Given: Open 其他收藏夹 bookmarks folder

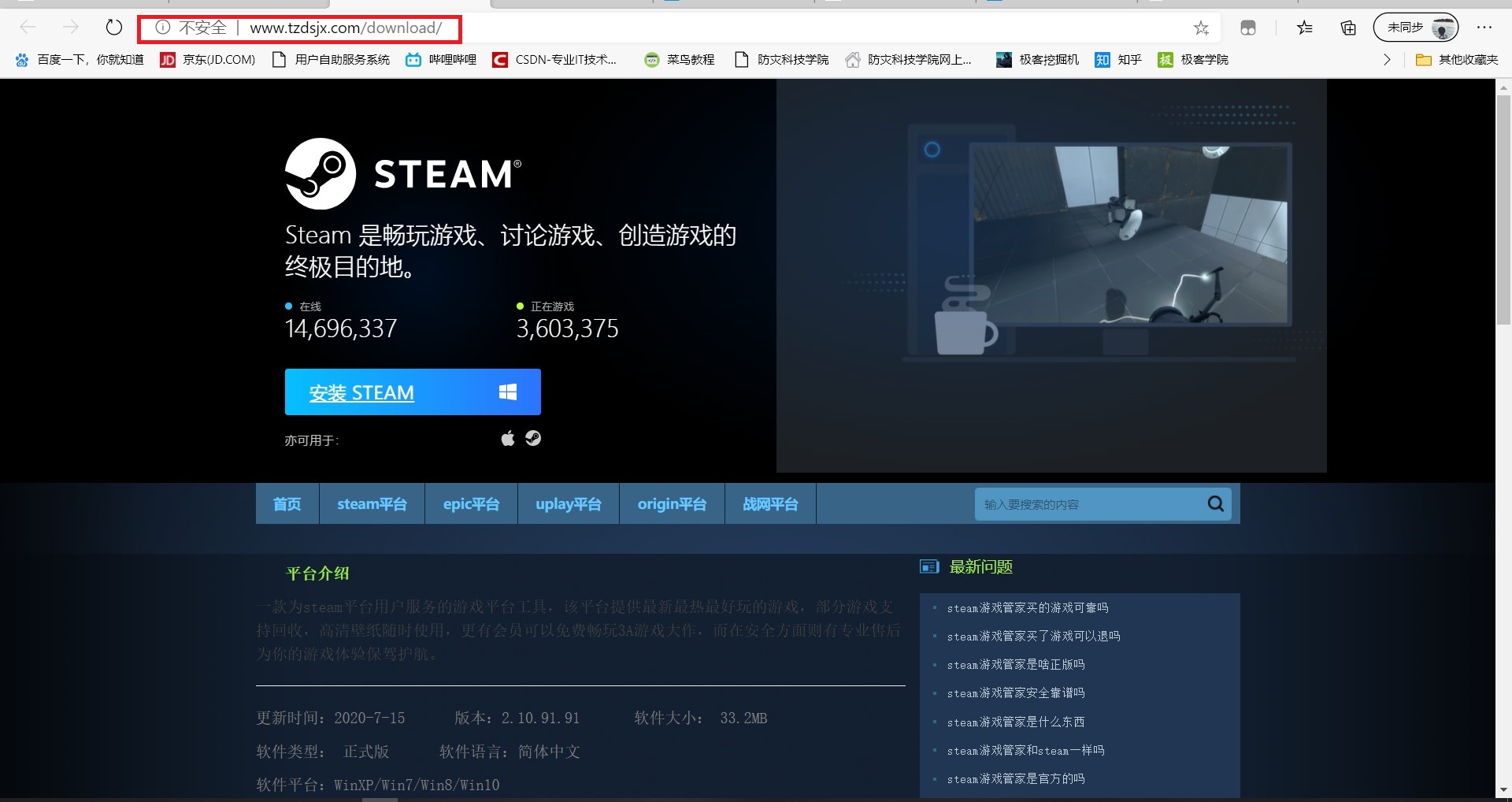Looking at the screenshot, I should pyautogui.click(x=1457, y=60).
